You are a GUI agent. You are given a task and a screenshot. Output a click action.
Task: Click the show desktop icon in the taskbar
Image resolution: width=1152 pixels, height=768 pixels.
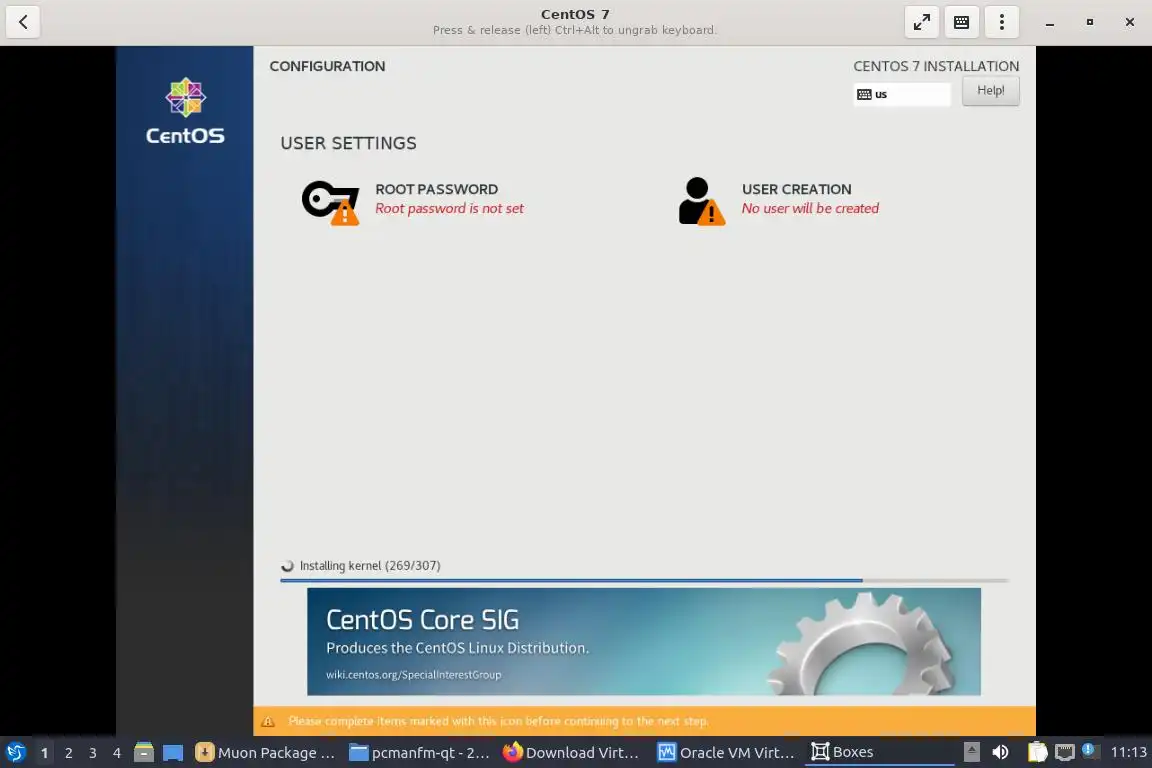(173, 753)
